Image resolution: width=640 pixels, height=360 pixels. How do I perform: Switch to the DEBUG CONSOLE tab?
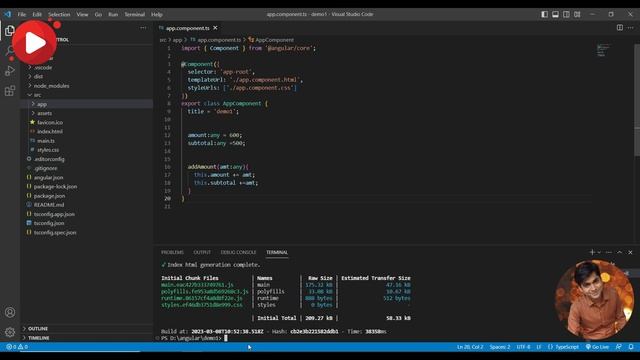(x=238, y=252)
